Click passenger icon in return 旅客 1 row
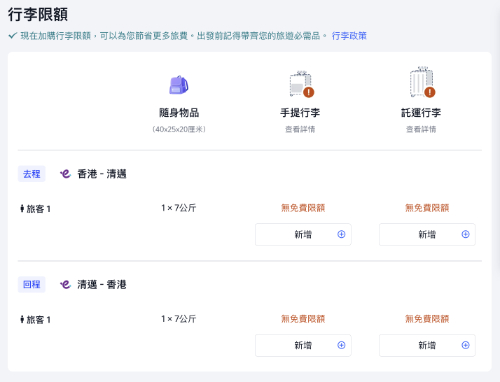This screenshot has height=382, width=500. click(22, 320)
